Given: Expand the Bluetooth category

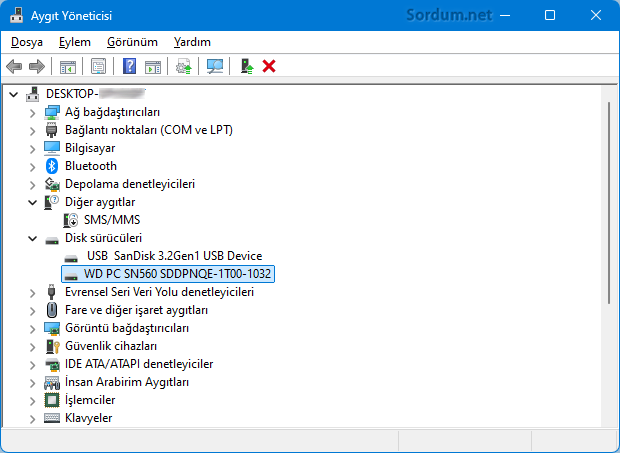Looking at the screenshot, I should [32, 166].
